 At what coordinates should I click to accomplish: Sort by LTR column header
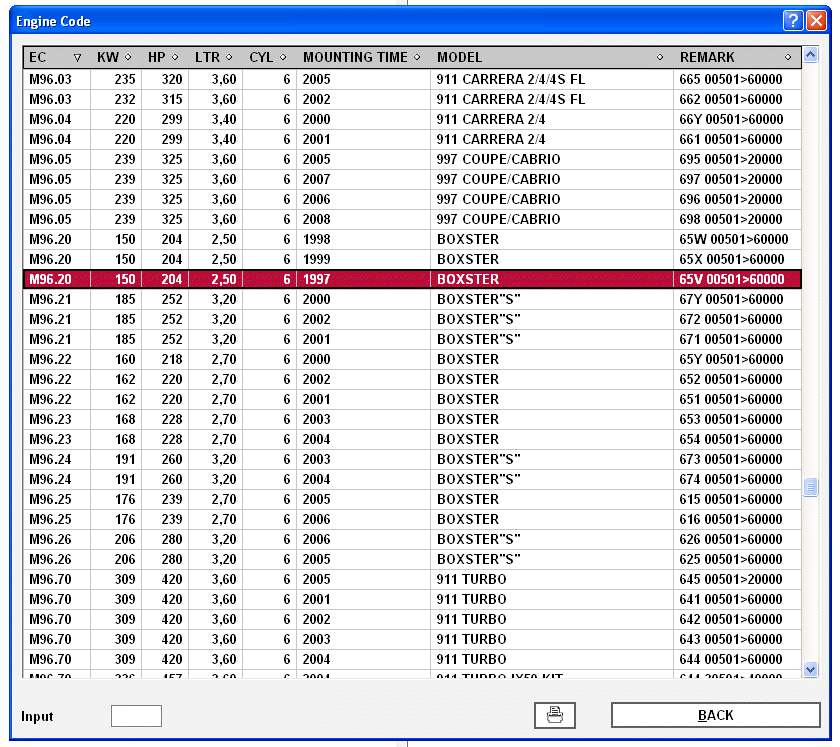pyautogui.click(x=214, y=57)
